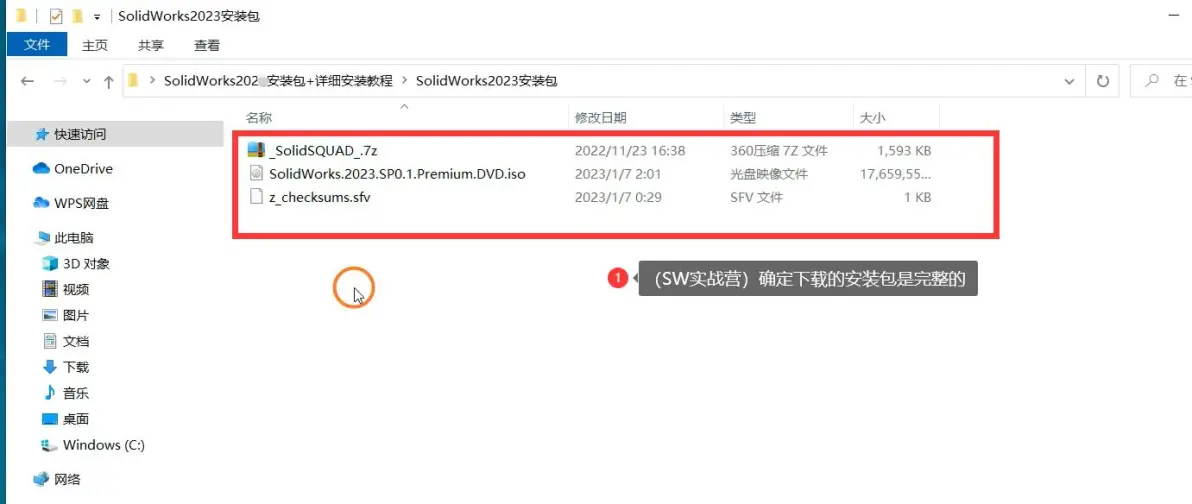Click the properties checkmark icon in title bar

55,16
